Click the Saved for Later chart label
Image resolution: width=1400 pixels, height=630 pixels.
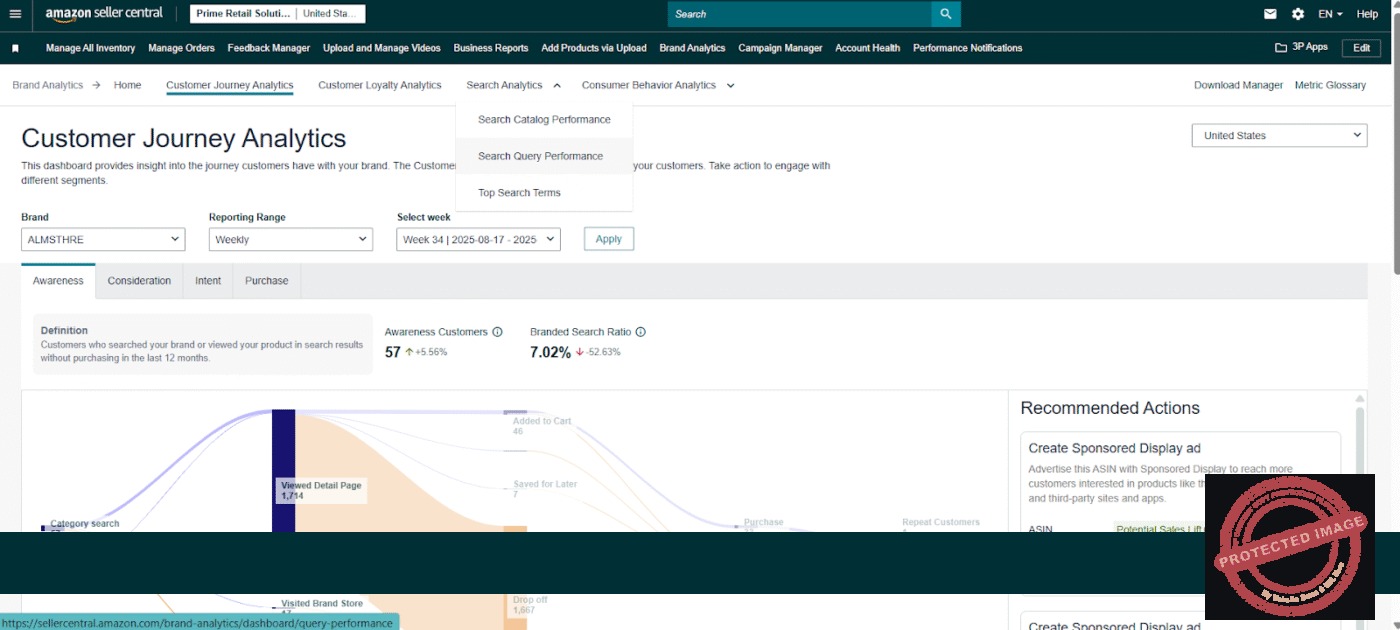tap(545, 489)
